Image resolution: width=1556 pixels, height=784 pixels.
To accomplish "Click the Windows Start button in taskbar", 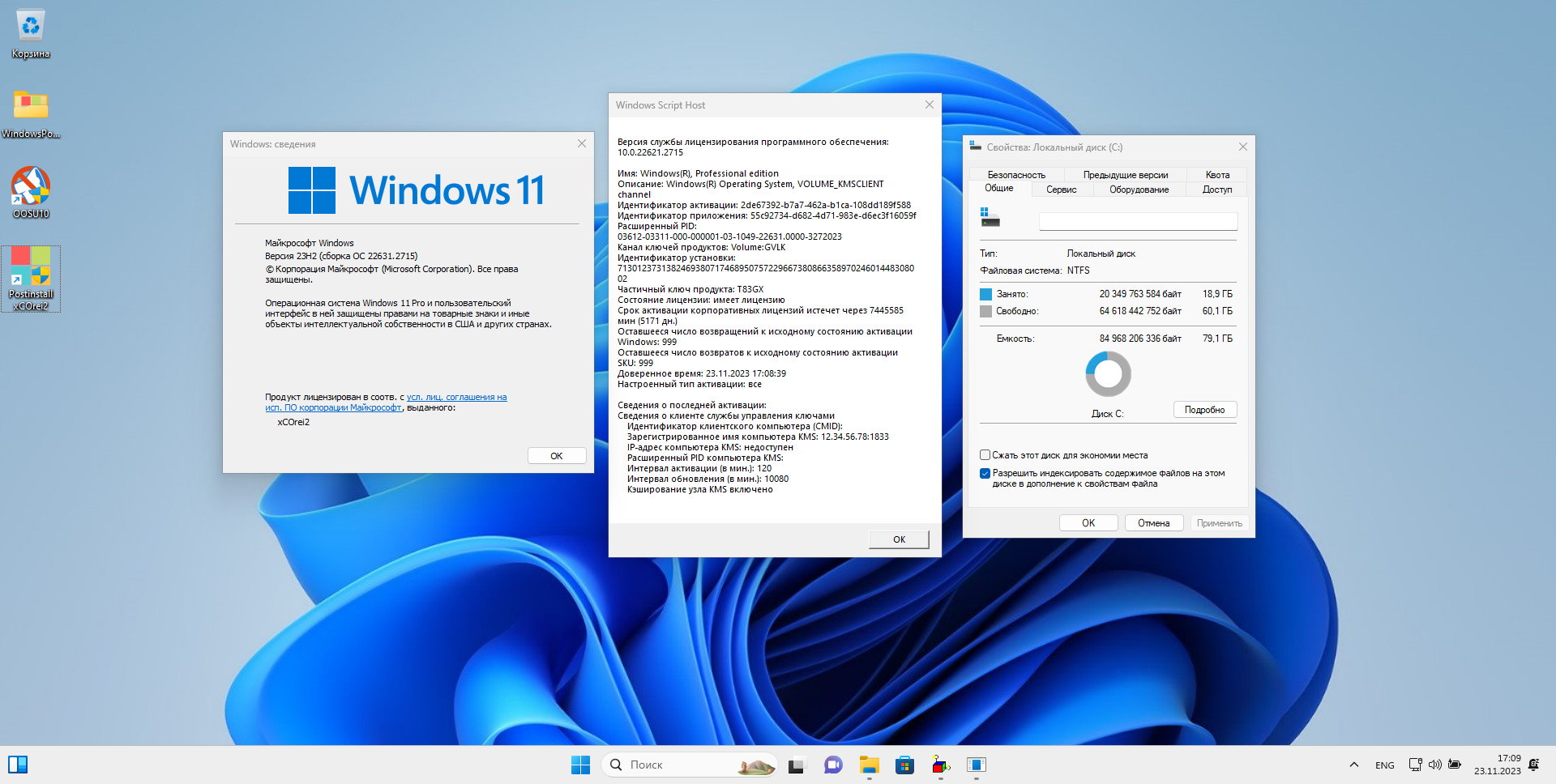I will (580, 765).
